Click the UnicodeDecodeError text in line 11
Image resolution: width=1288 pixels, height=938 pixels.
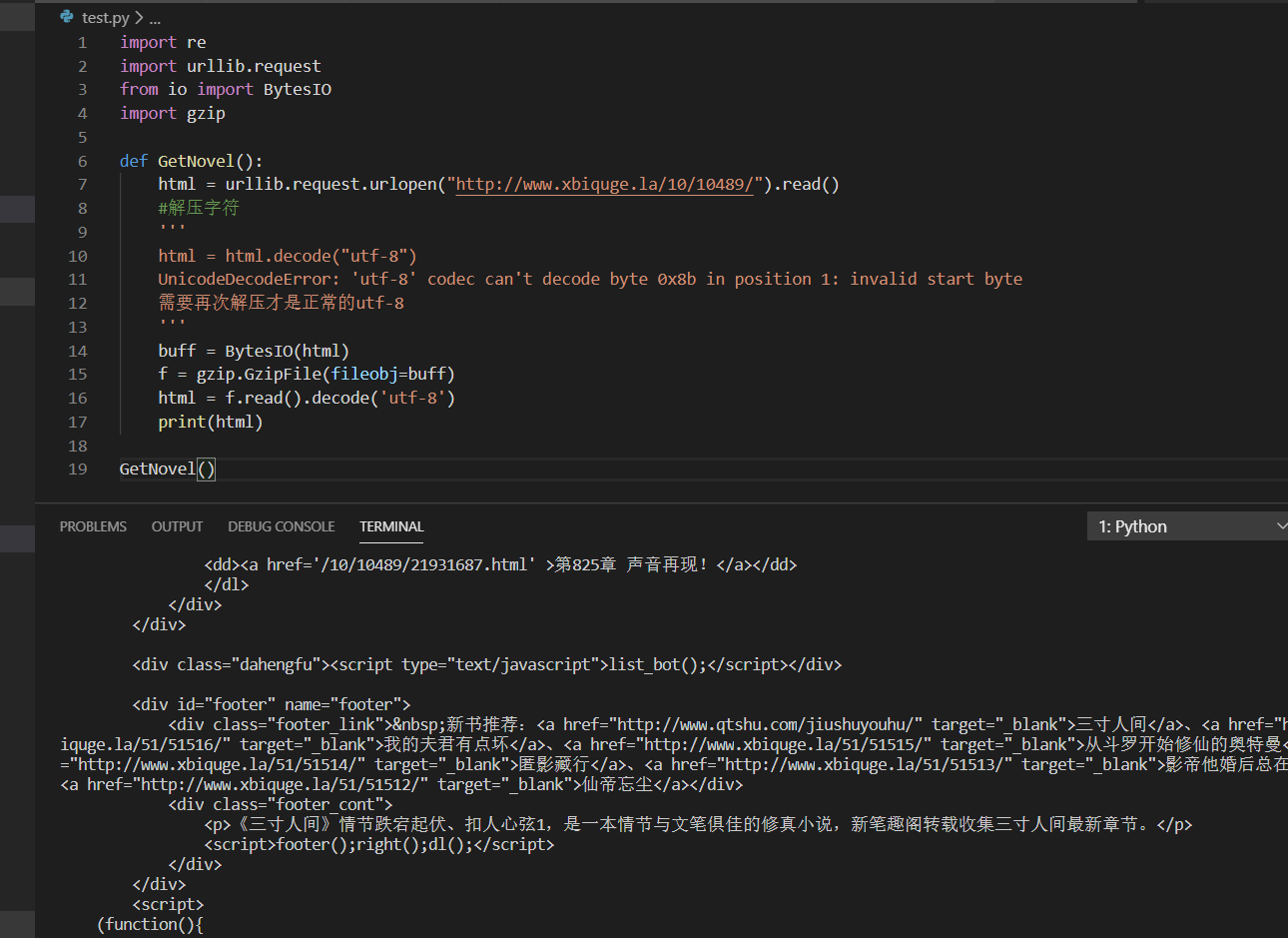(x=590, y=280)
